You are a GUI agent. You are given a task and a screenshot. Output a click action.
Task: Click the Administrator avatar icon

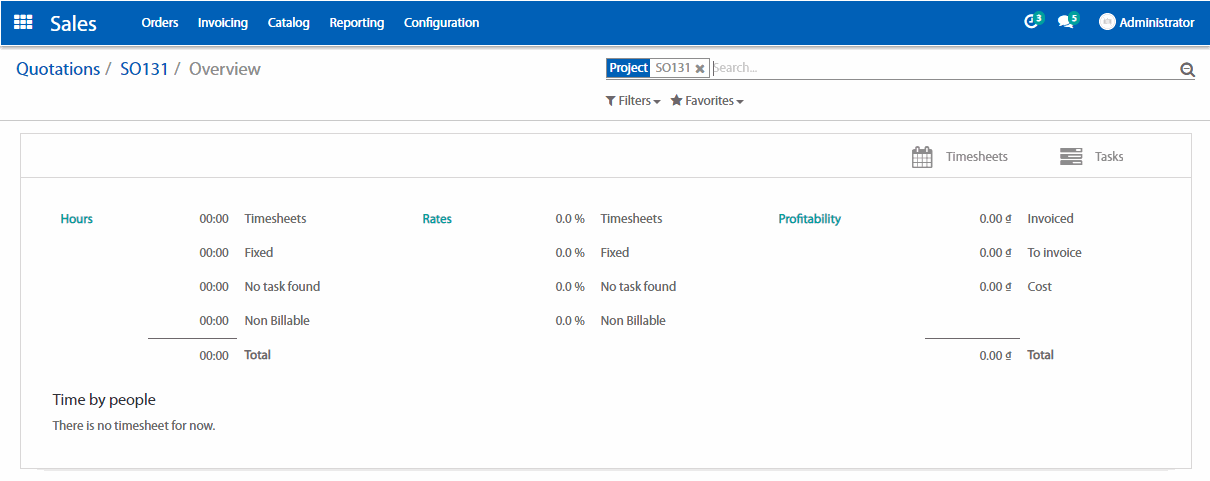1107,22
